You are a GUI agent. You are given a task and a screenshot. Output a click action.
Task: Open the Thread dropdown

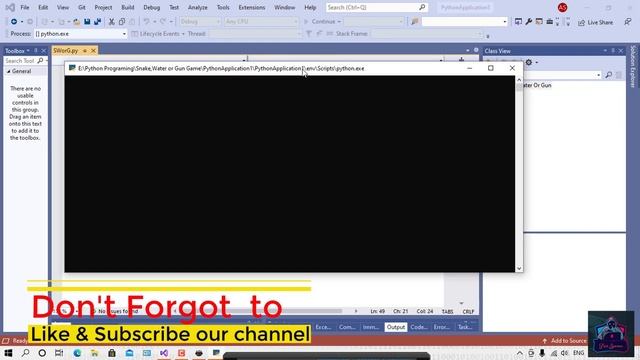pyautogui.click(x=255, y=34)
